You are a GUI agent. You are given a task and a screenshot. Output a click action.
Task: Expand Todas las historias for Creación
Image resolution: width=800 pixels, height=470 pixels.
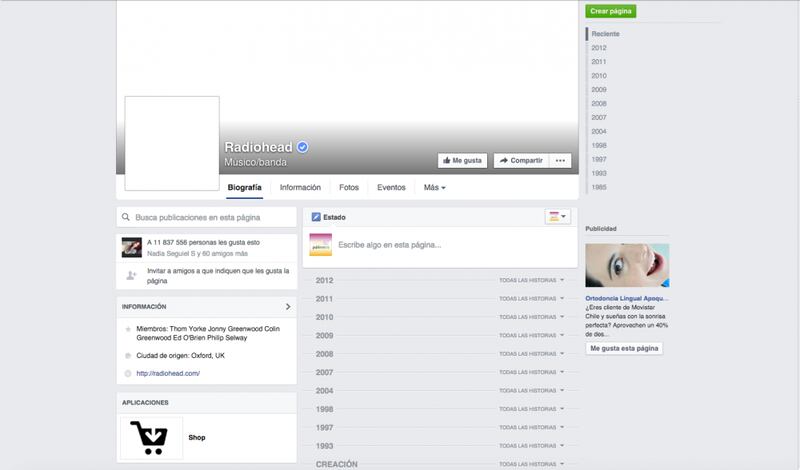point(531,464)
